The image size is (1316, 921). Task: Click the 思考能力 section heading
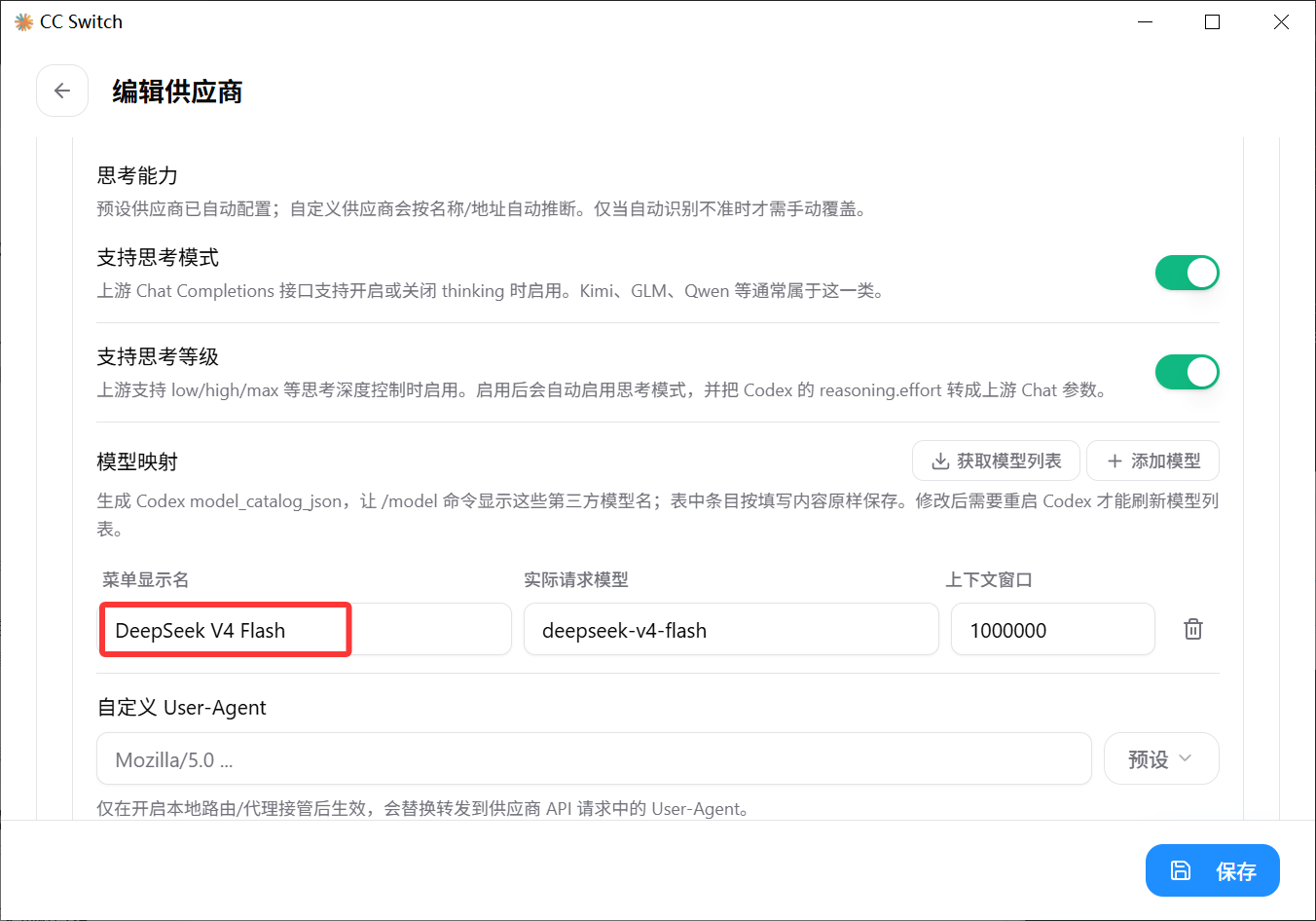click(137, 175)
